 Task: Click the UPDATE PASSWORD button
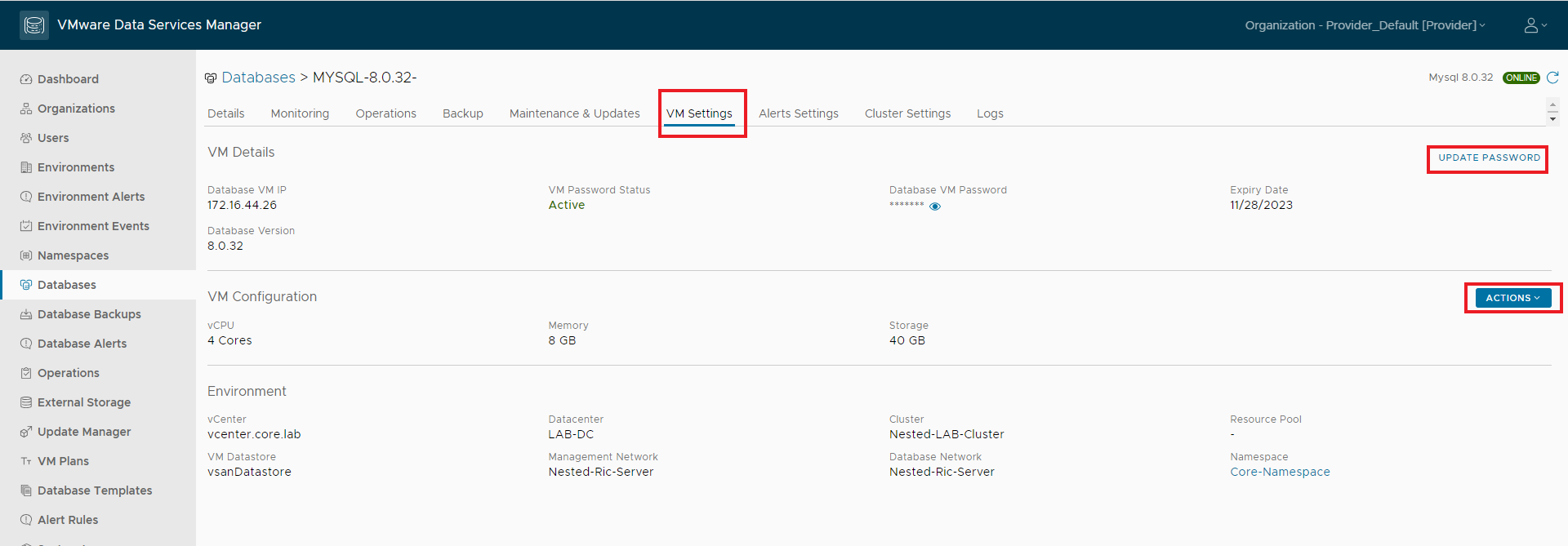pos(1489,158)
